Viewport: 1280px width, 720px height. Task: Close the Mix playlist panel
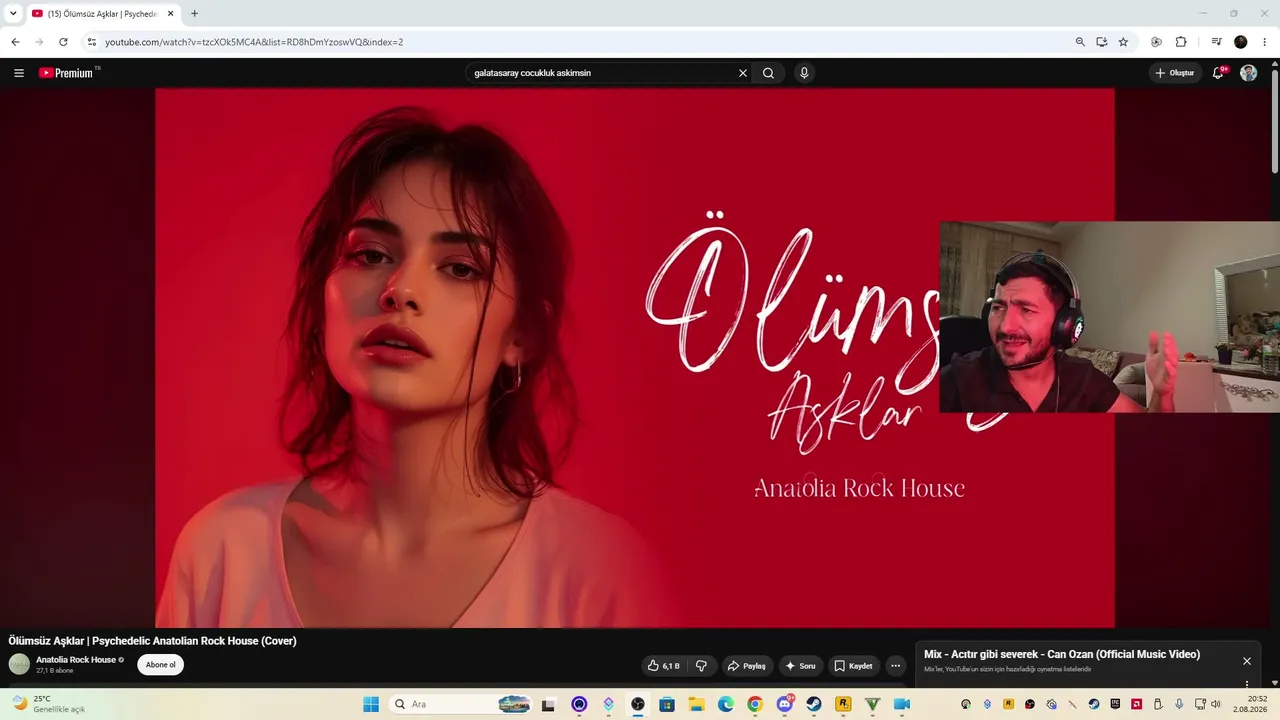click(x=1247, y=661)
